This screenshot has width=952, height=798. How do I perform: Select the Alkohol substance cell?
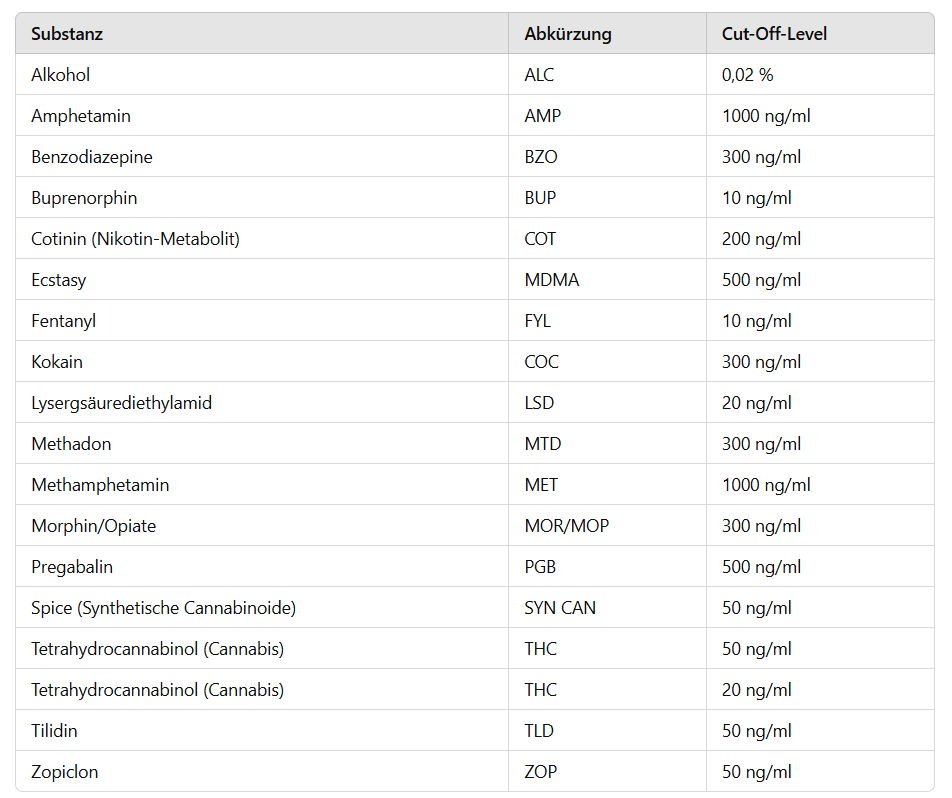coord(61,75)
